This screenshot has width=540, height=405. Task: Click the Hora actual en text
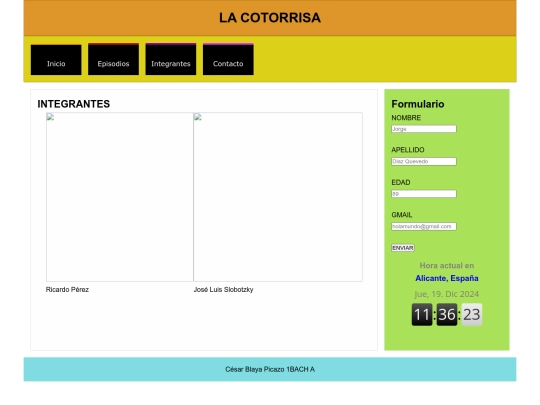tap(447, 266)
